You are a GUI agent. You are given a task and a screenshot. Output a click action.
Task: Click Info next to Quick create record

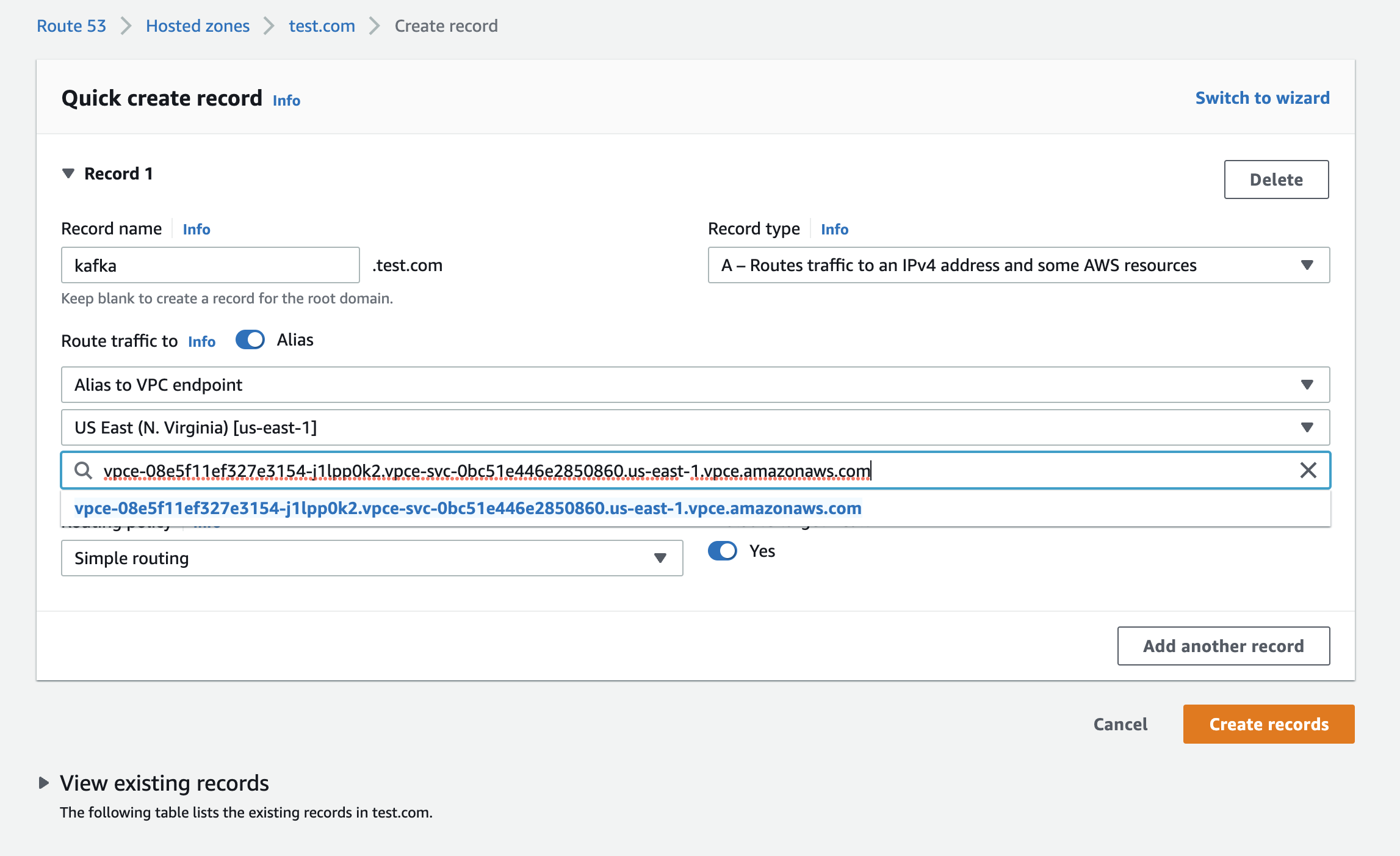click(x=286, y=100)
